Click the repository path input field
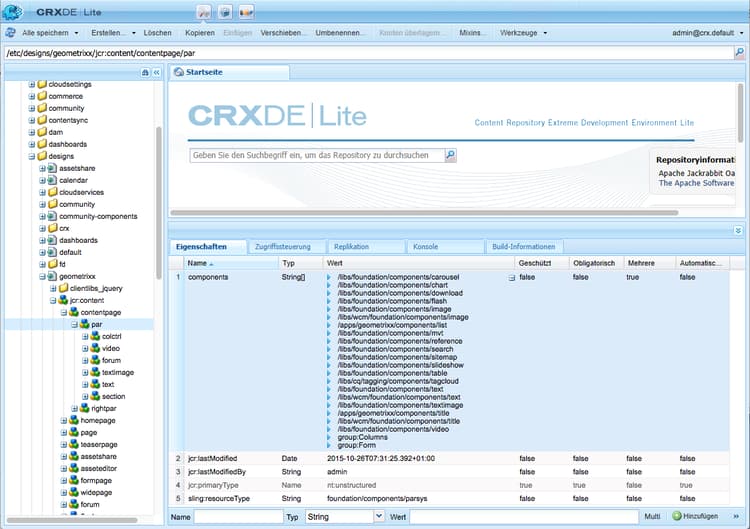Screen dimensions: 750x529 click(x=368, y=53)
